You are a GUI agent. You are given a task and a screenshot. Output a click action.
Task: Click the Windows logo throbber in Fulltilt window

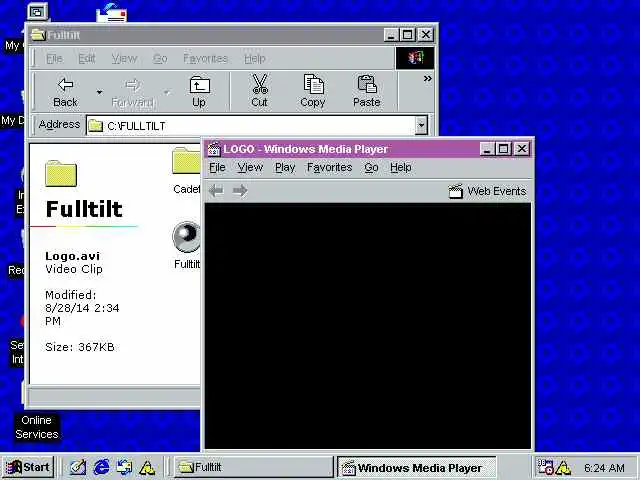(x=415, y=58)
